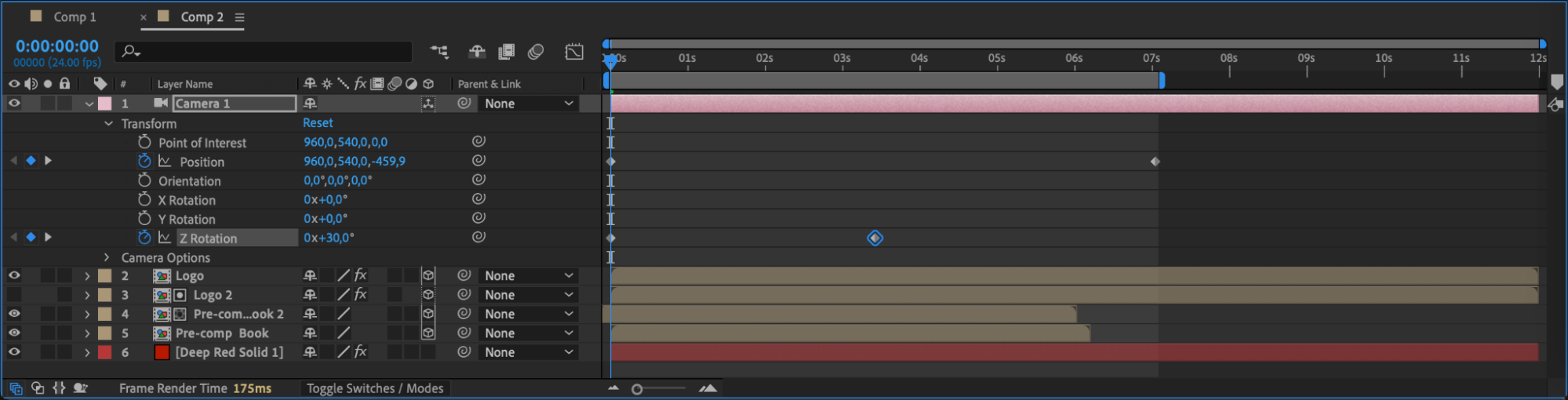Viewport: 1568px width, 400px height.
Task: Show the Logo 2 layer visibility
Action: tap(14, 295)
